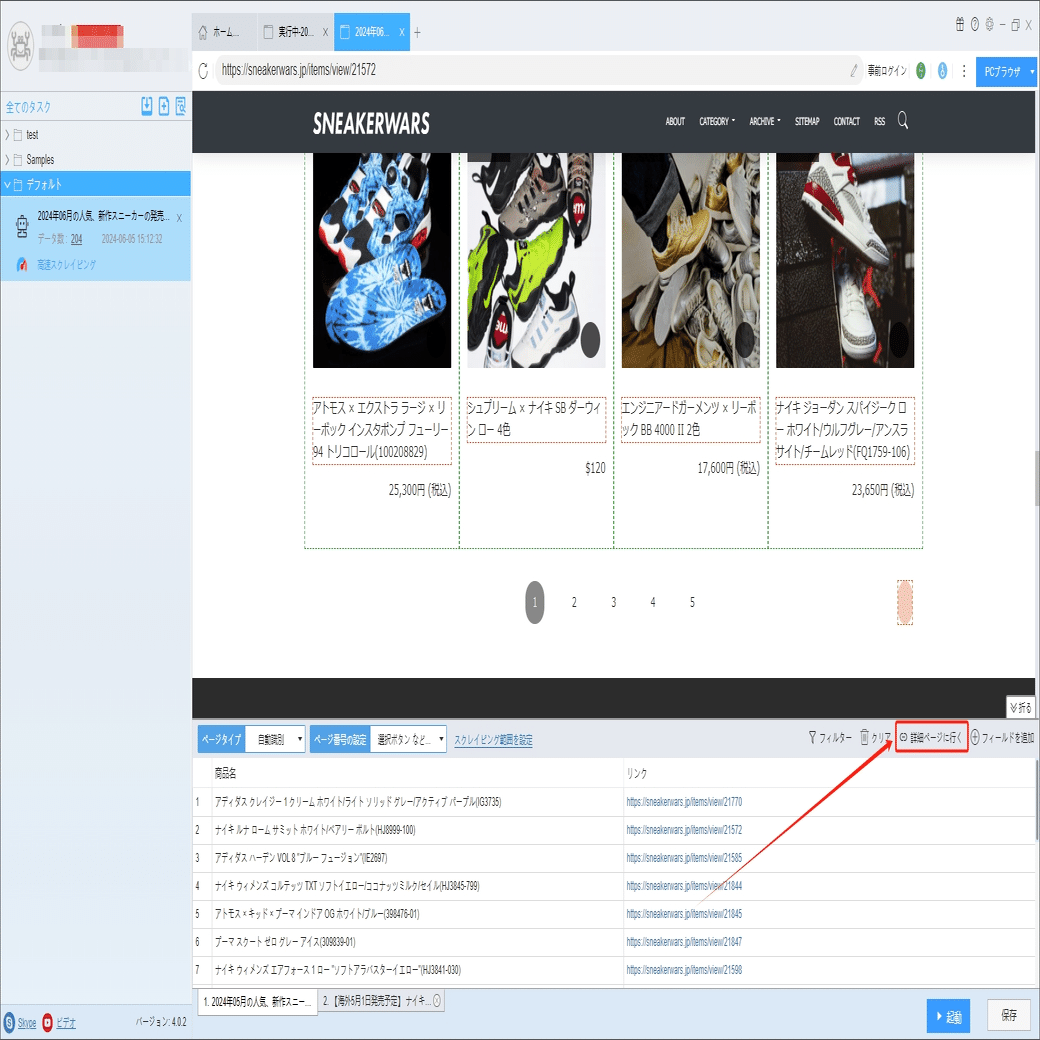Go to pagination page 2
The width and height of the screenshot is (1040, 1040).
574,602
